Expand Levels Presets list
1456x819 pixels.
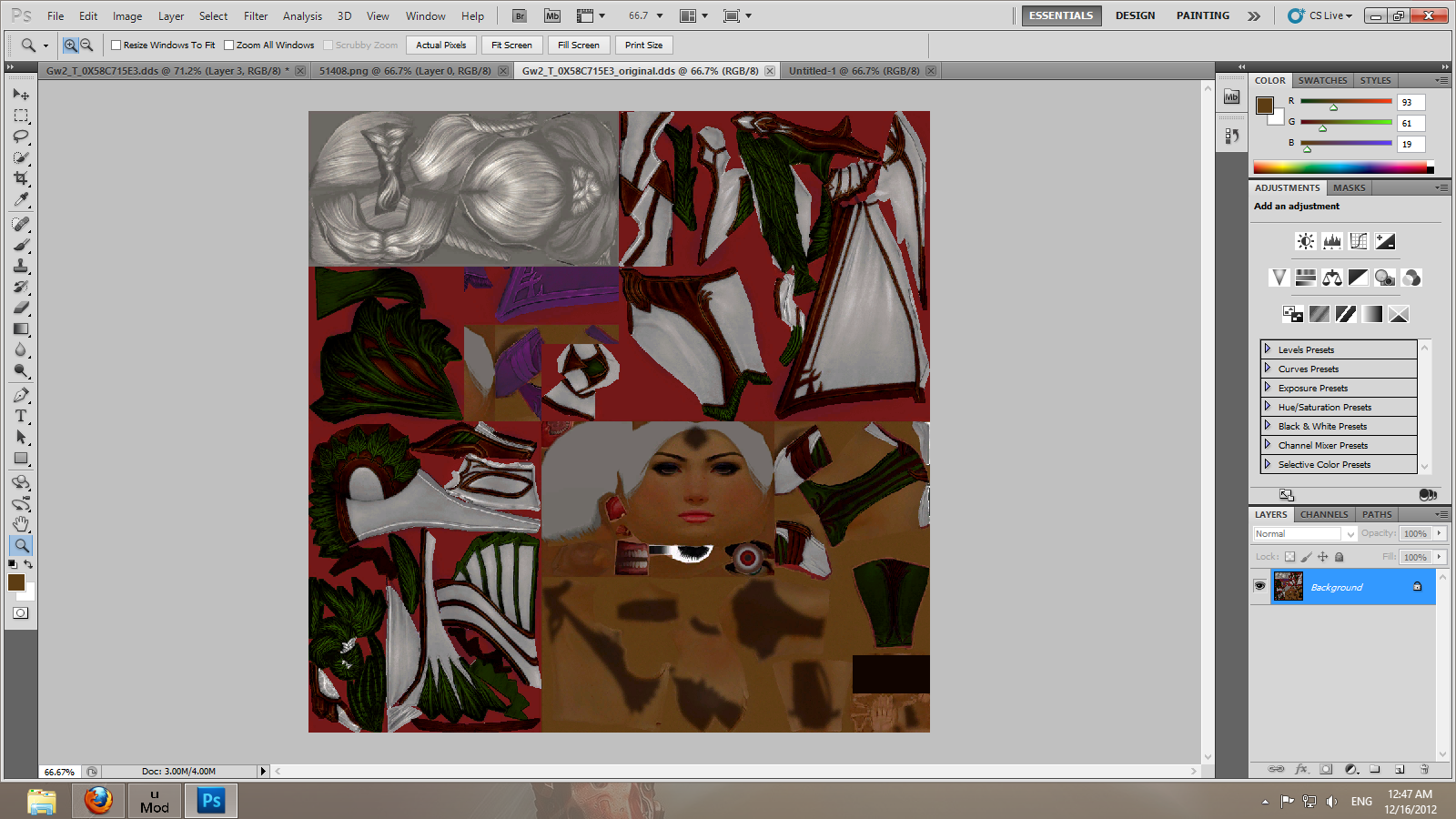[1267, 349]
